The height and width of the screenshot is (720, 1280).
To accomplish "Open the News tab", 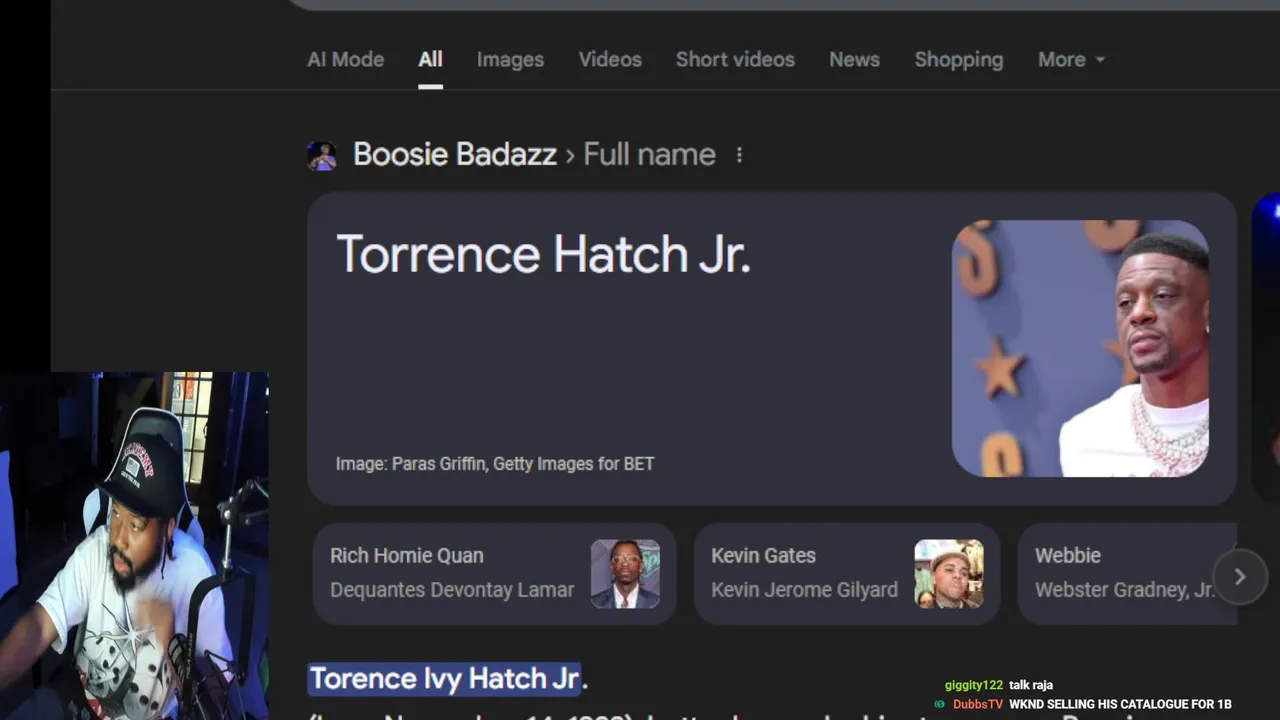I will [x=854, y=59].
